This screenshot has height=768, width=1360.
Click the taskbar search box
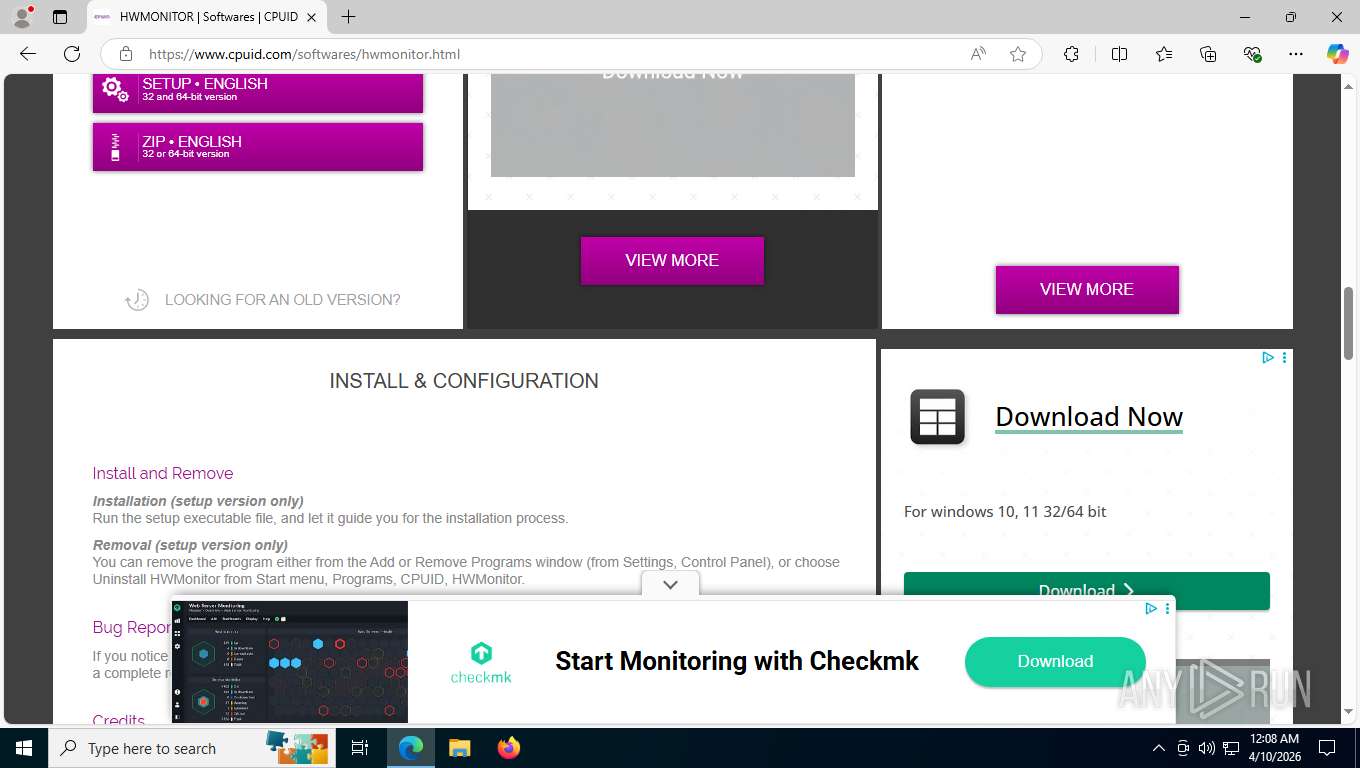(x=191, y=748)
